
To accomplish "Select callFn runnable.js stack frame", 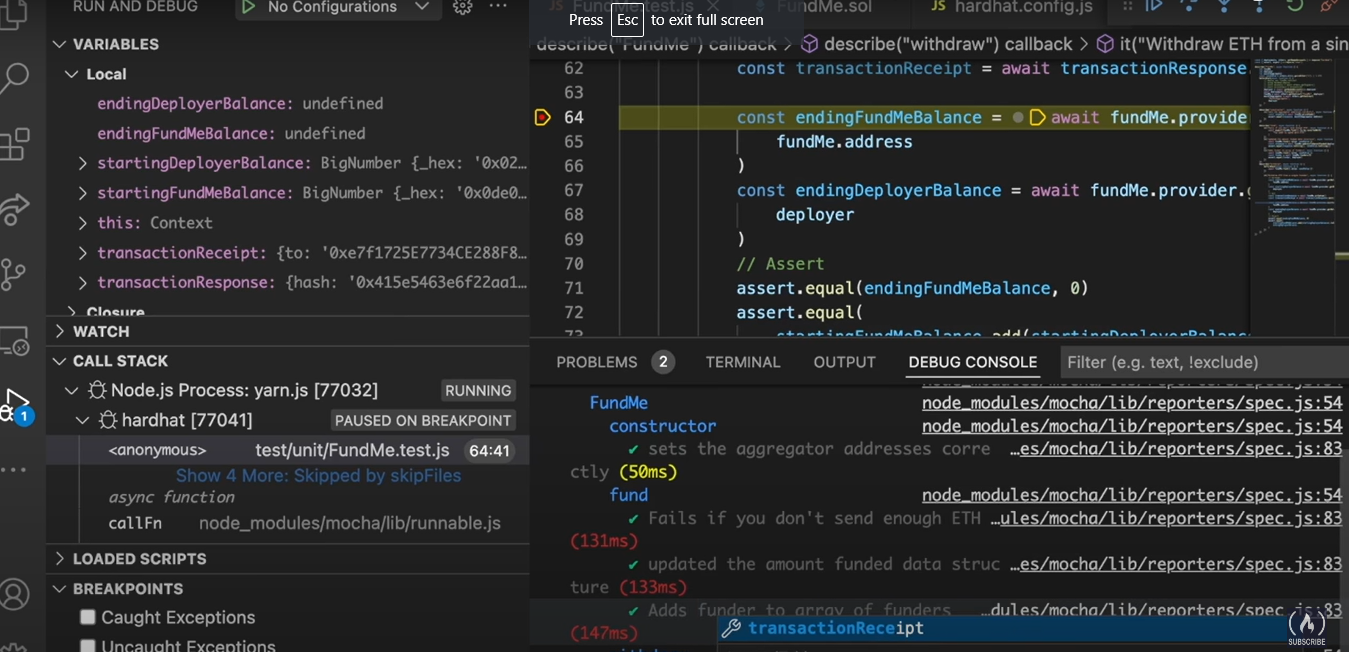I will click(288, 523).
